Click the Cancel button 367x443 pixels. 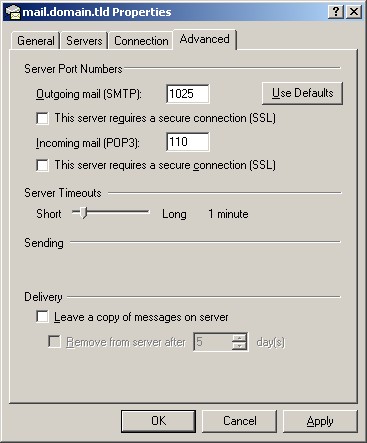[x=240, y=421]
